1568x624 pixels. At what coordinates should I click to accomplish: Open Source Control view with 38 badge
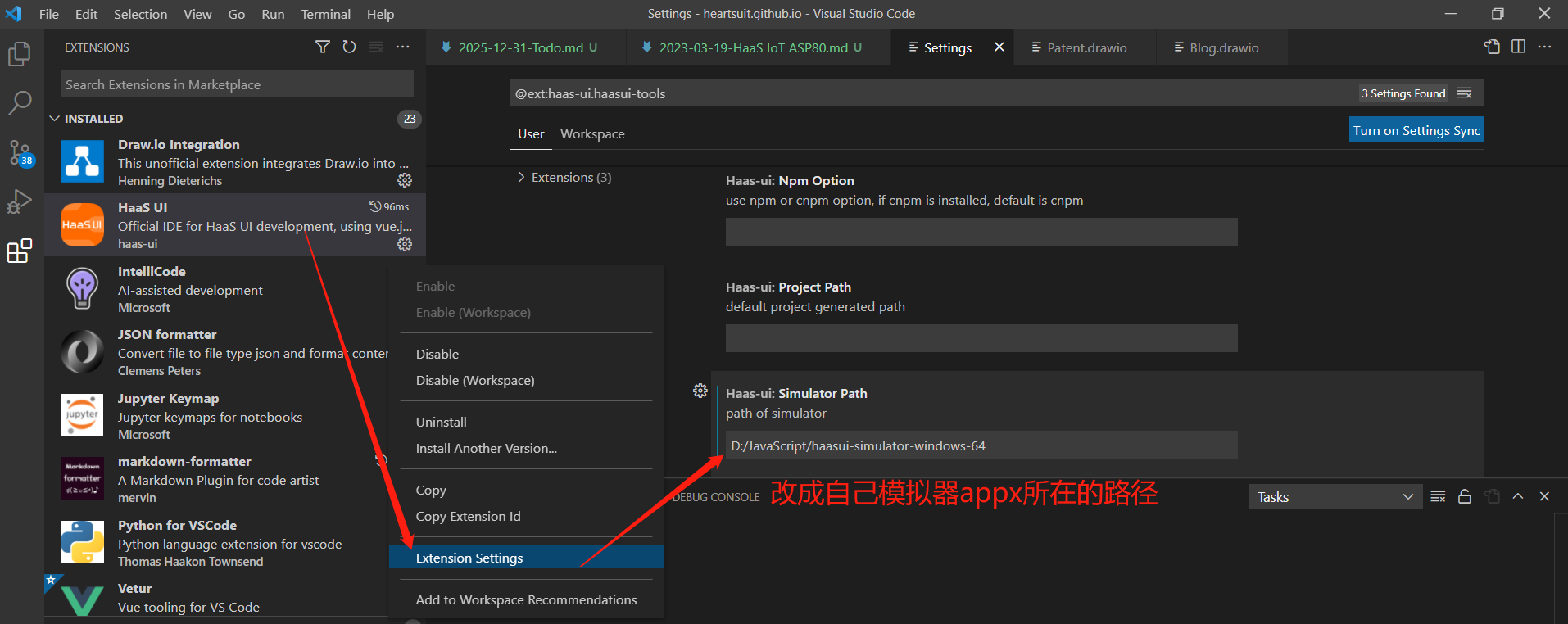[20, 152]
